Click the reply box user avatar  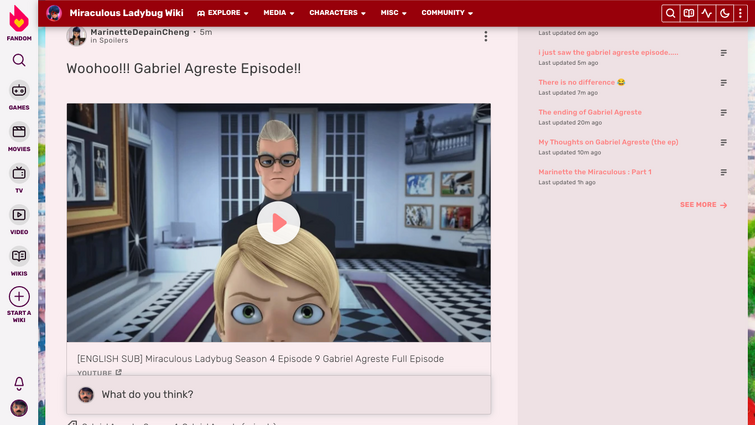[86, 395]
